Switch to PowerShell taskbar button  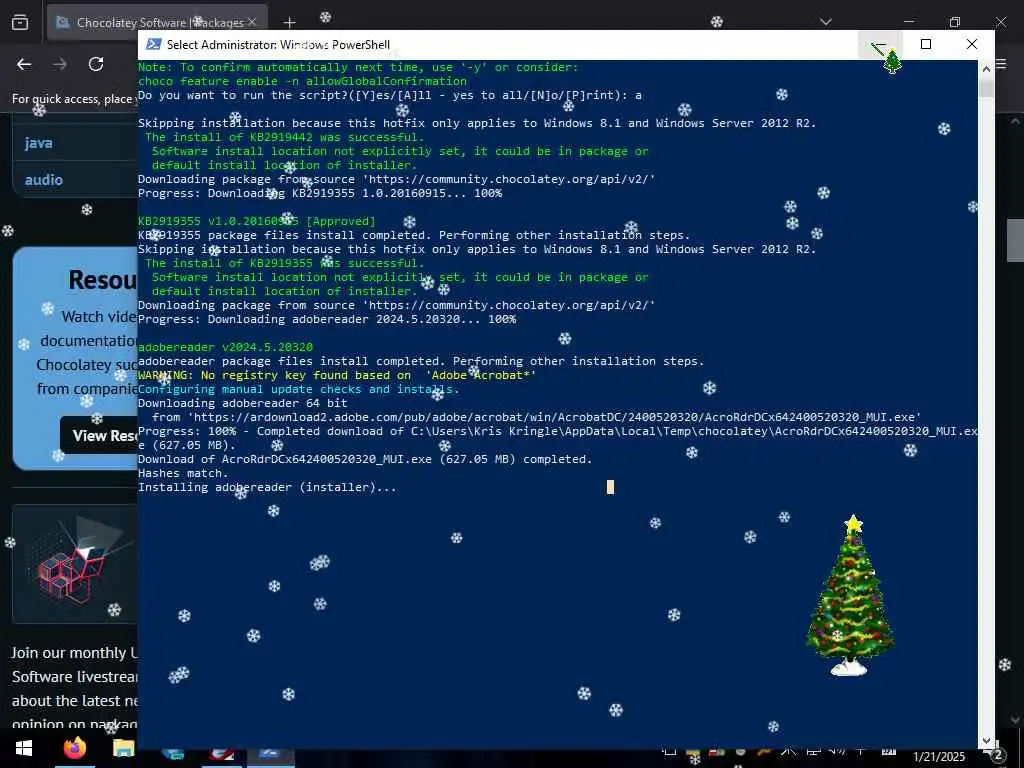coord(269,755)
